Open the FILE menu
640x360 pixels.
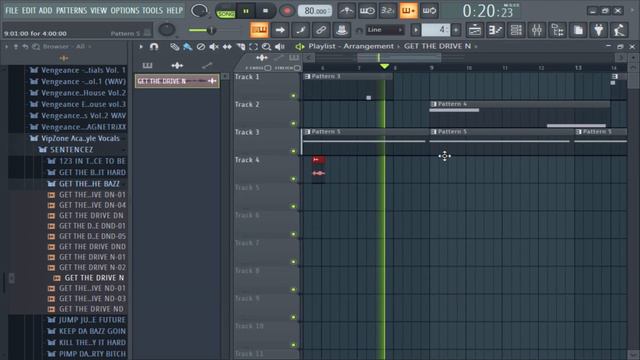[11, 10]
